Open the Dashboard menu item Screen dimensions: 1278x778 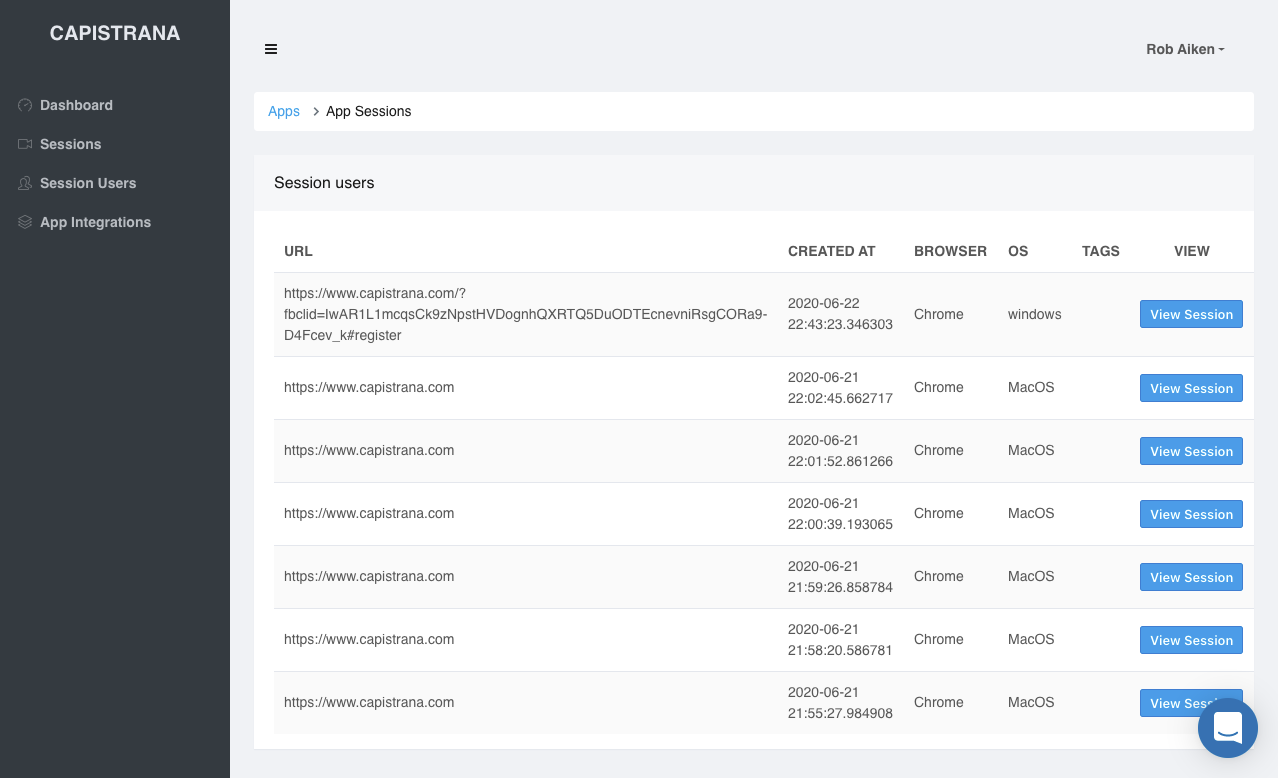[76, 105]
